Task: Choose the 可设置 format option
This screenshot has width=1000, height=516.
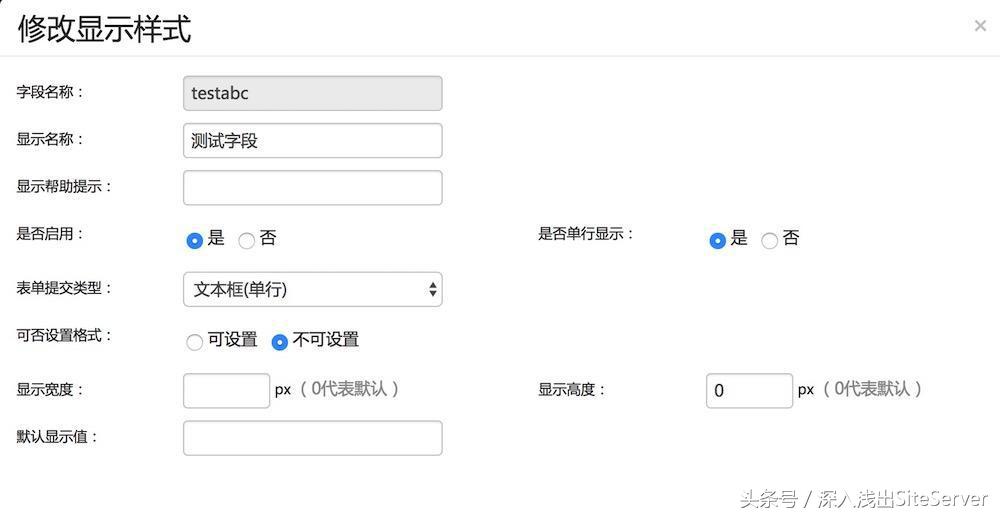Action: tap(195, 342)
